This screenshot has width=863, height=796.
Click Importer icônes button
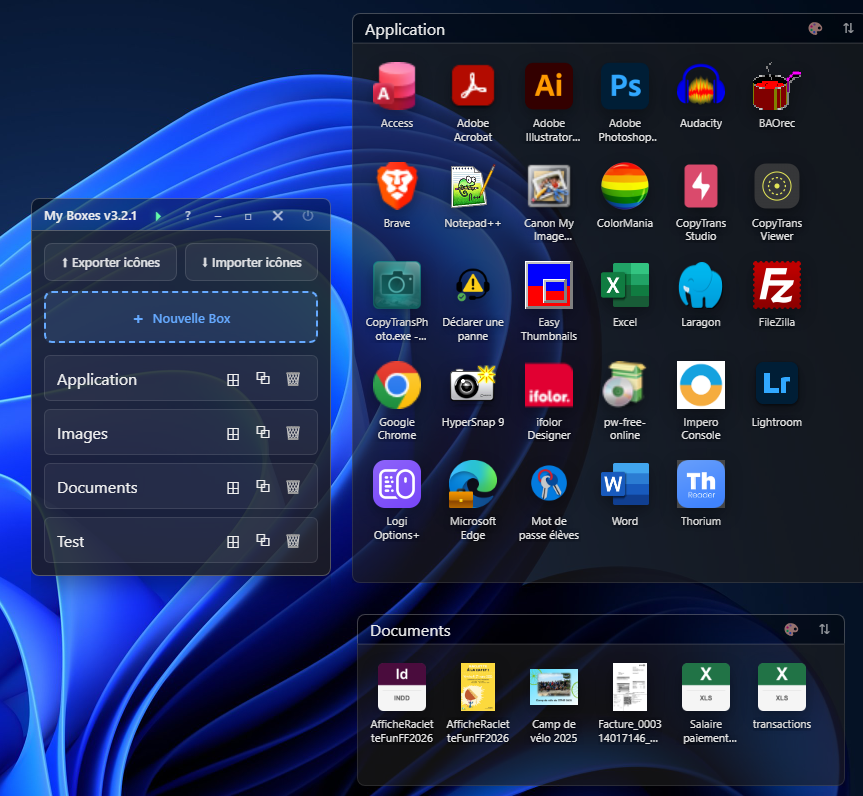252,263
